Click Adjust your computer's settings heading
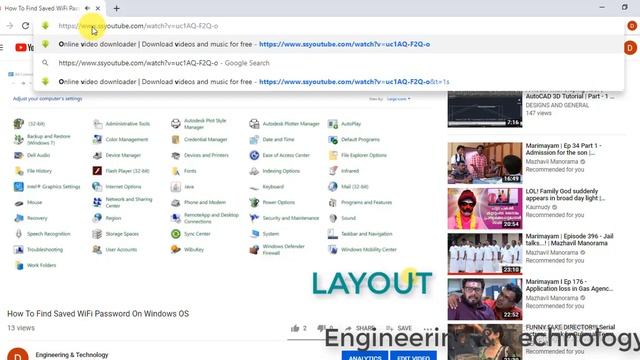 47,98
